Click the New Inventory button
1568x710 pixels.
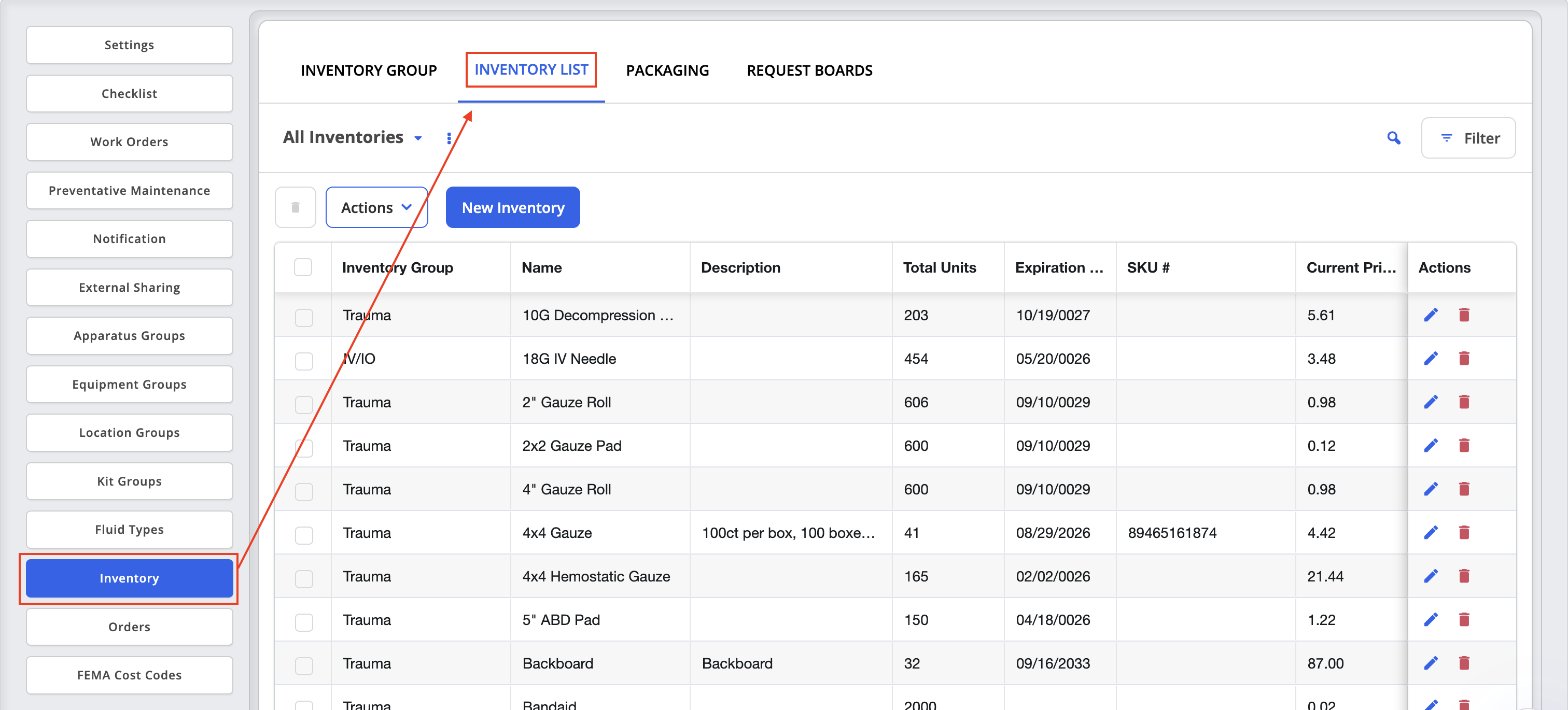[x=512, y=207]
